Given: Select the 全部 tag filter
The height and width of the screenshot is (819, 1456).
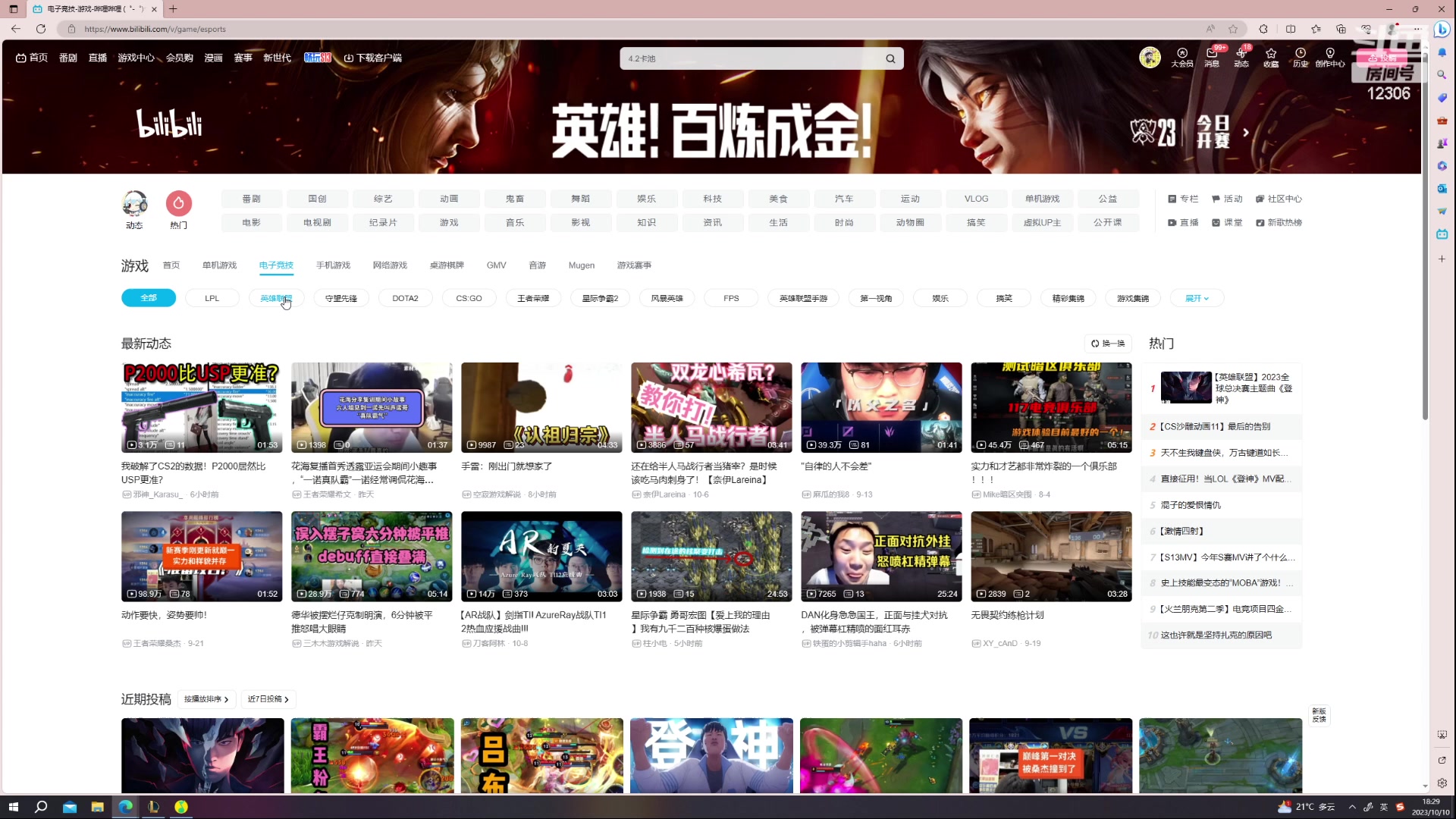Looking at the screenshot, I should [149, 298].
